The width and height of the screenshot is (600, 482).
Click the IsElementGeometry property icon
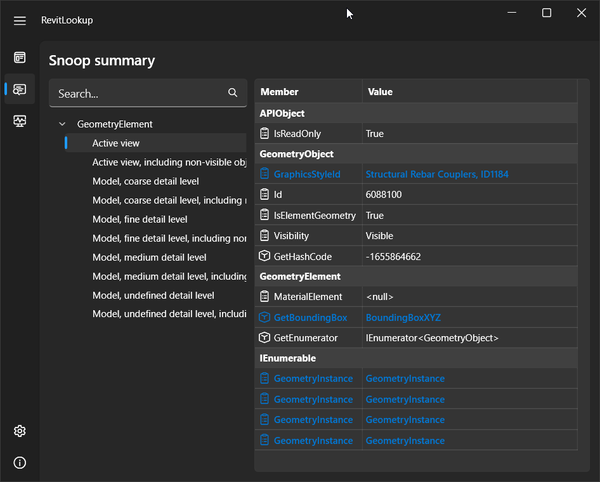pos(264,215)
